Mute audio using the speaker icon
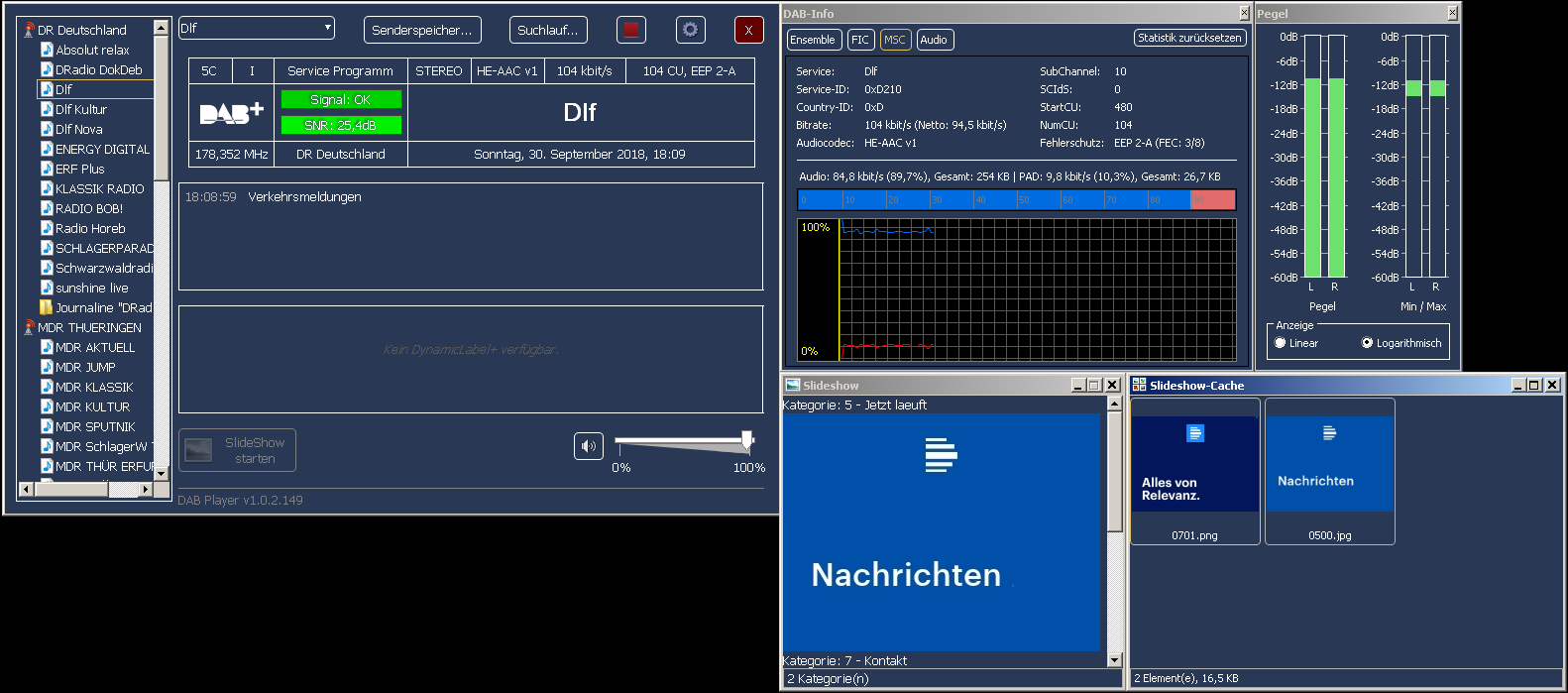The height and width of the screenshot is (693, 1568). (589, 446)
